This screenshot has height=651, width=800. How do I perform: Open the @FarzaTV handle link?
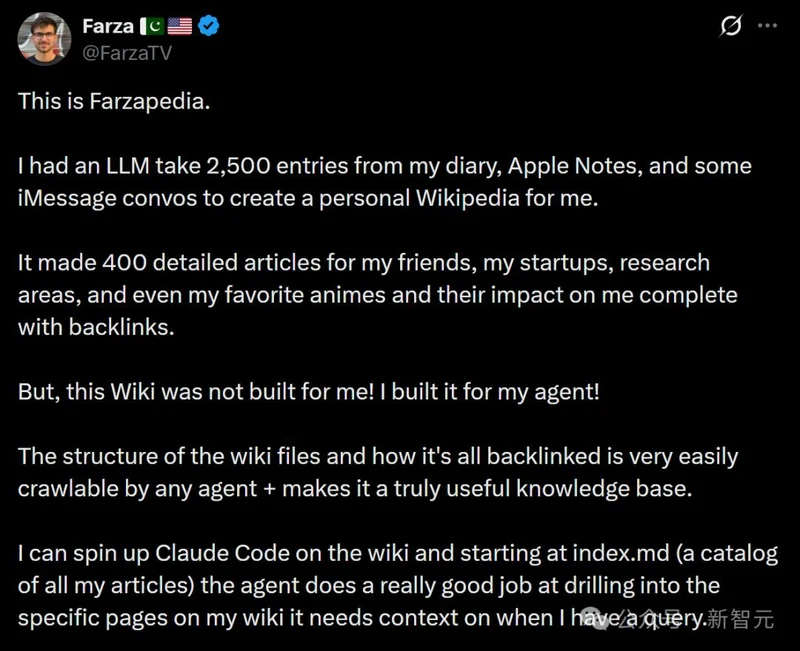click(x=127, y=52)
